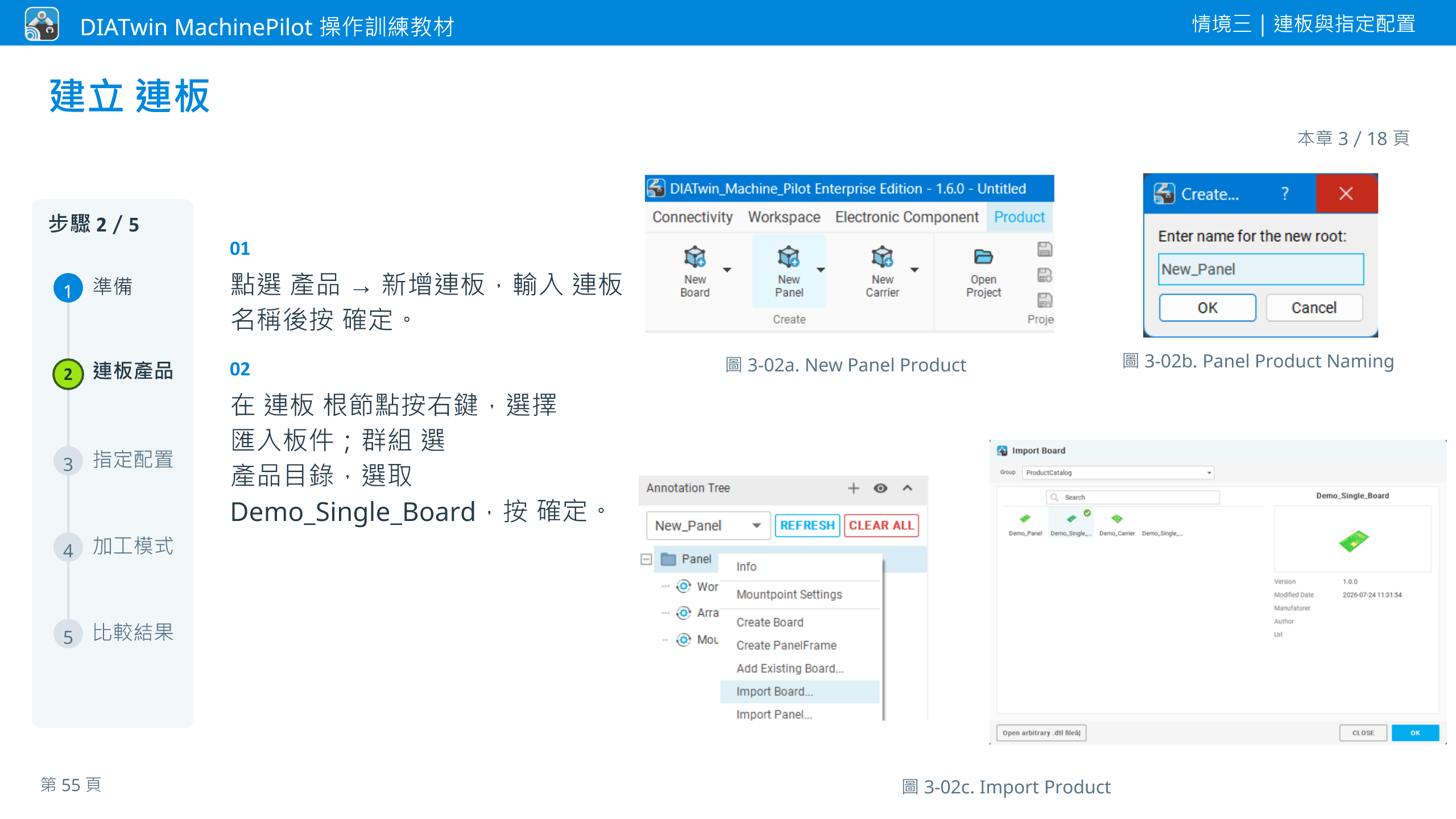Screen dimensions: 1456x819
Task: Choose Create Board from the context menu
Action: (x=800, y=622)
